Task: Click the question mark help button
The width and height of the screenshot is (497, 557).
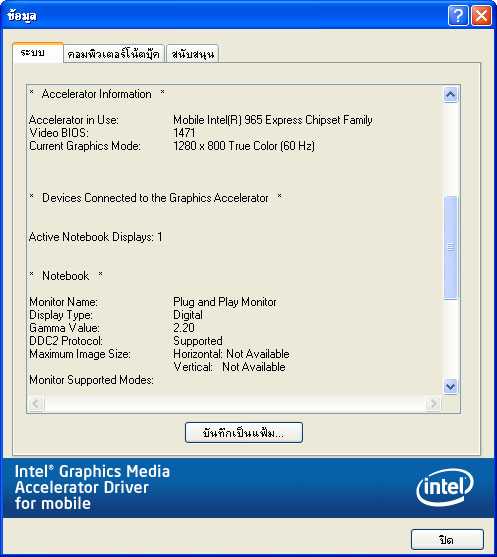Action: pos(458,16)
